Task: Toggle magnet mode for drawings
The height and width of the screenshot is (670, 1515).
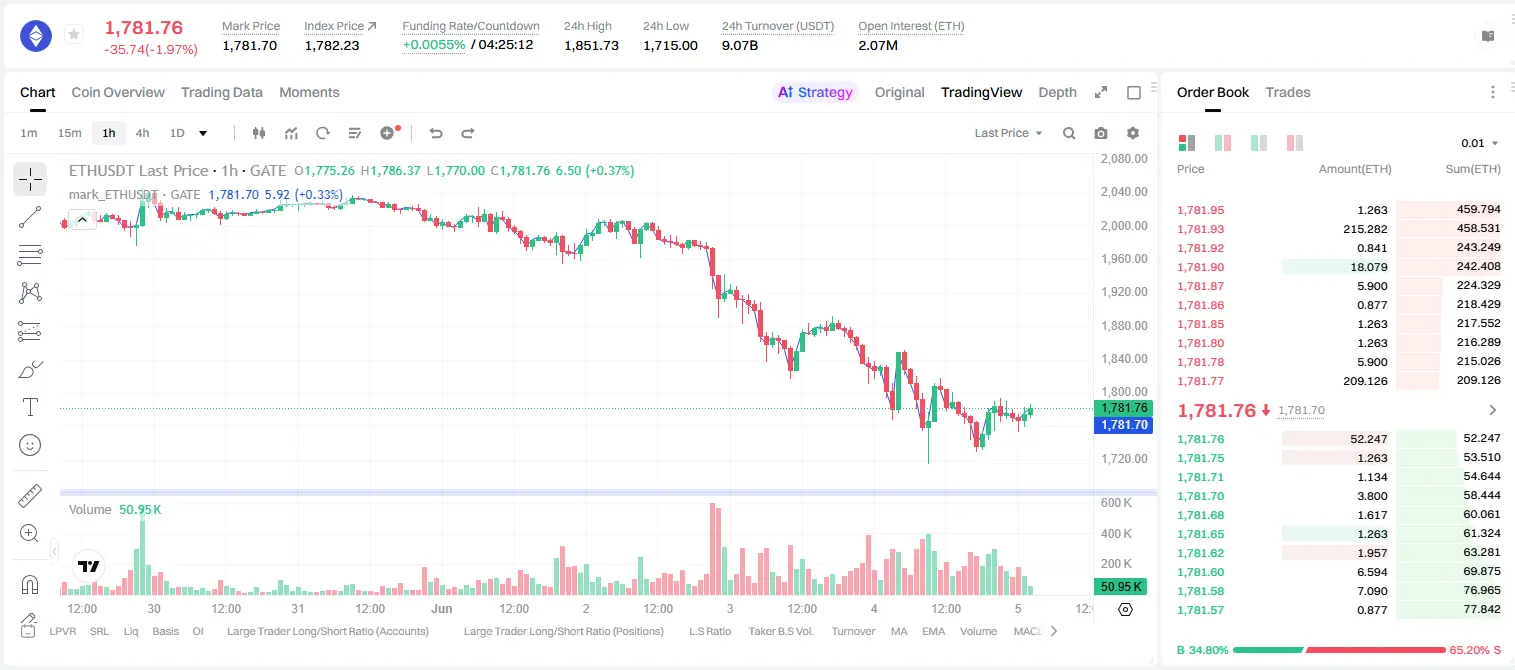Action: (30, 584)
